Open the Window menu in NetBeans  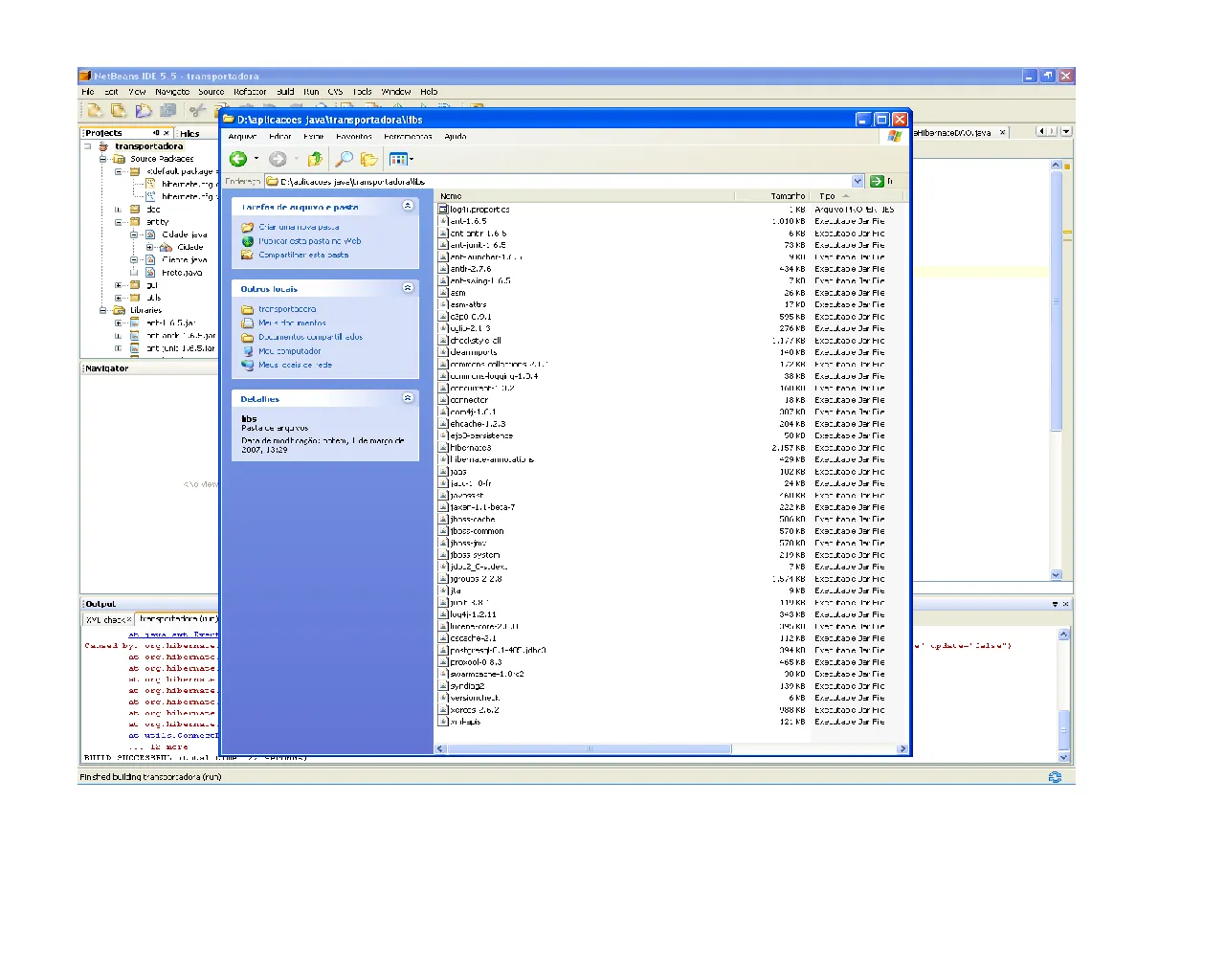pyautogui.click(x=396, y=92)
